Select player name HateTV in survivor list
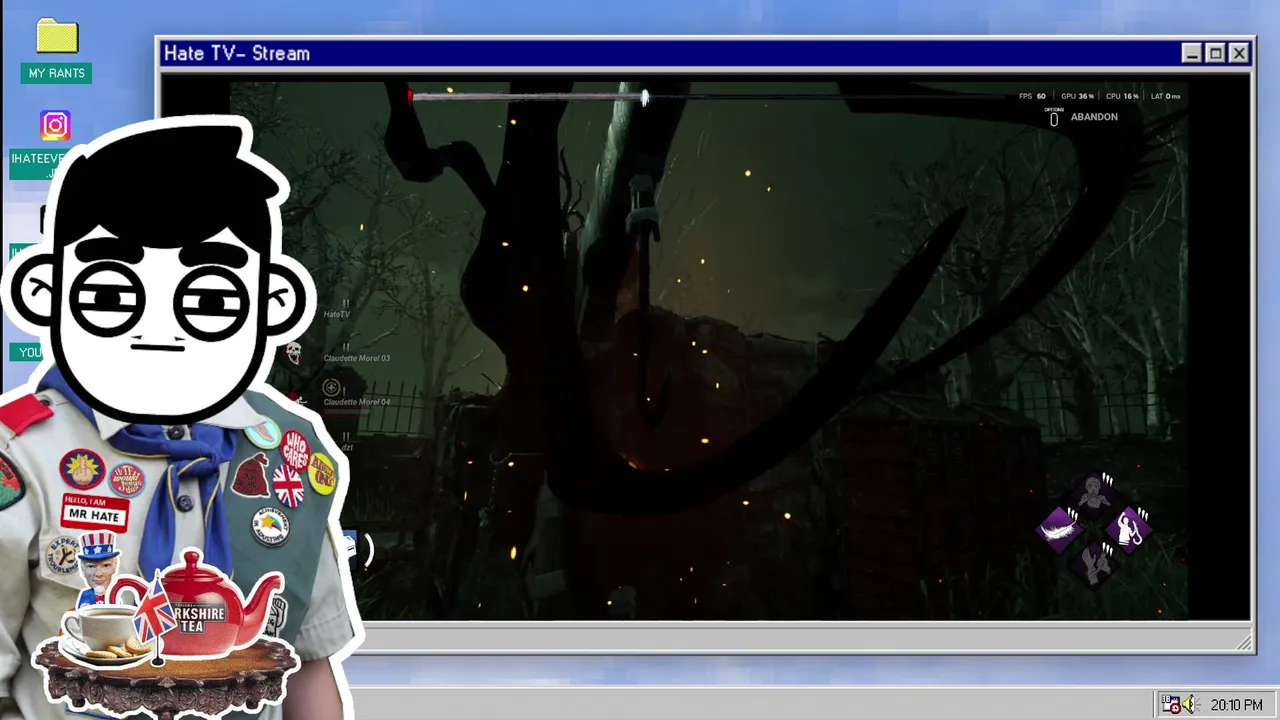Screen dimensions: 1280x720 click(x=337, y=314)
